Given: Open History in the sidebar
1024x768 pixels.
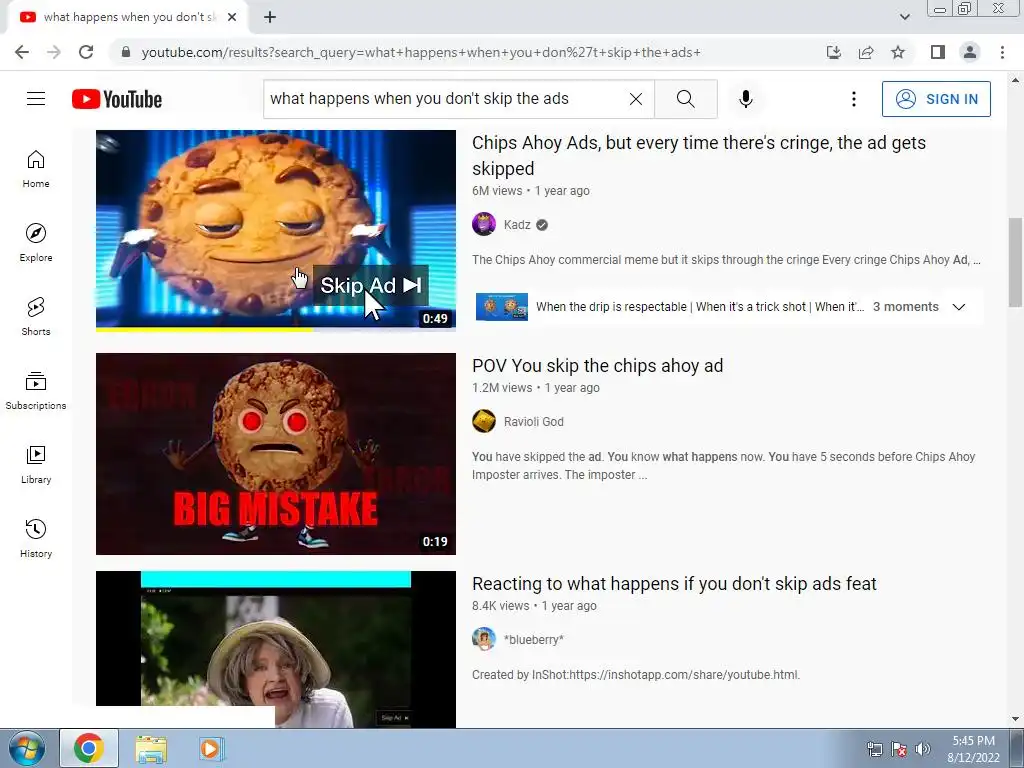Looking at the screenshot, I should coord(36,538).
